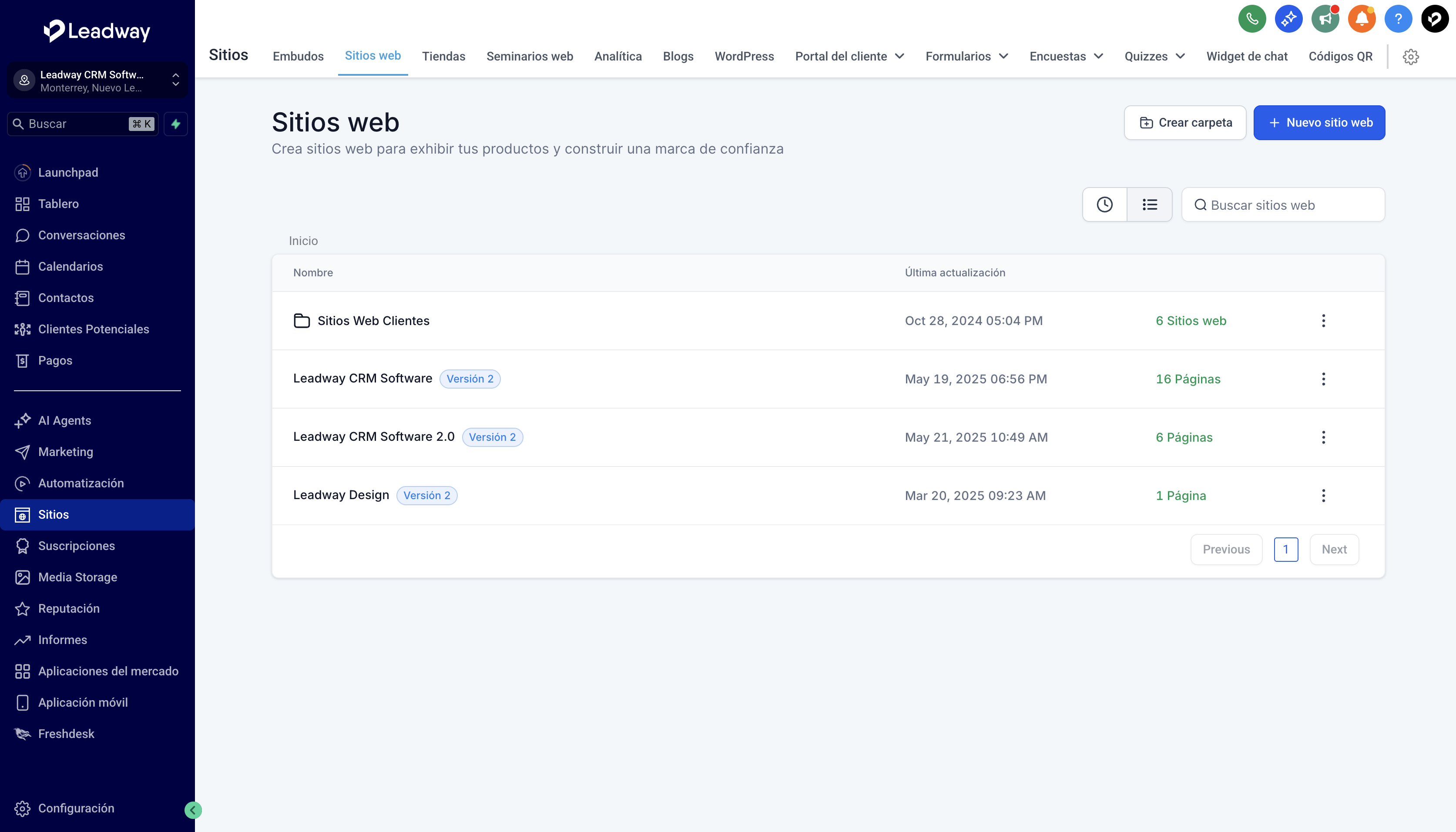Open the Leadway CRM account switcher
The width and height of the screenshot is (1456, 832).
[97, 81]
